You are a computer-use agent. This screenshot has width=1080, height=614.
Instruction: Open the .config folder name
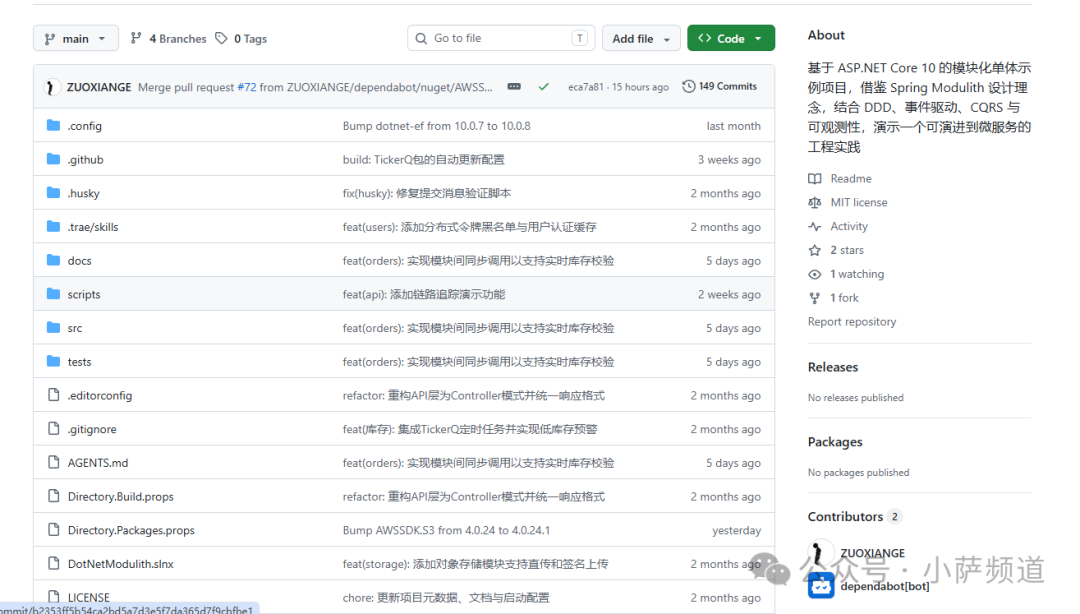pyautogui.click(x=85, y=126)
